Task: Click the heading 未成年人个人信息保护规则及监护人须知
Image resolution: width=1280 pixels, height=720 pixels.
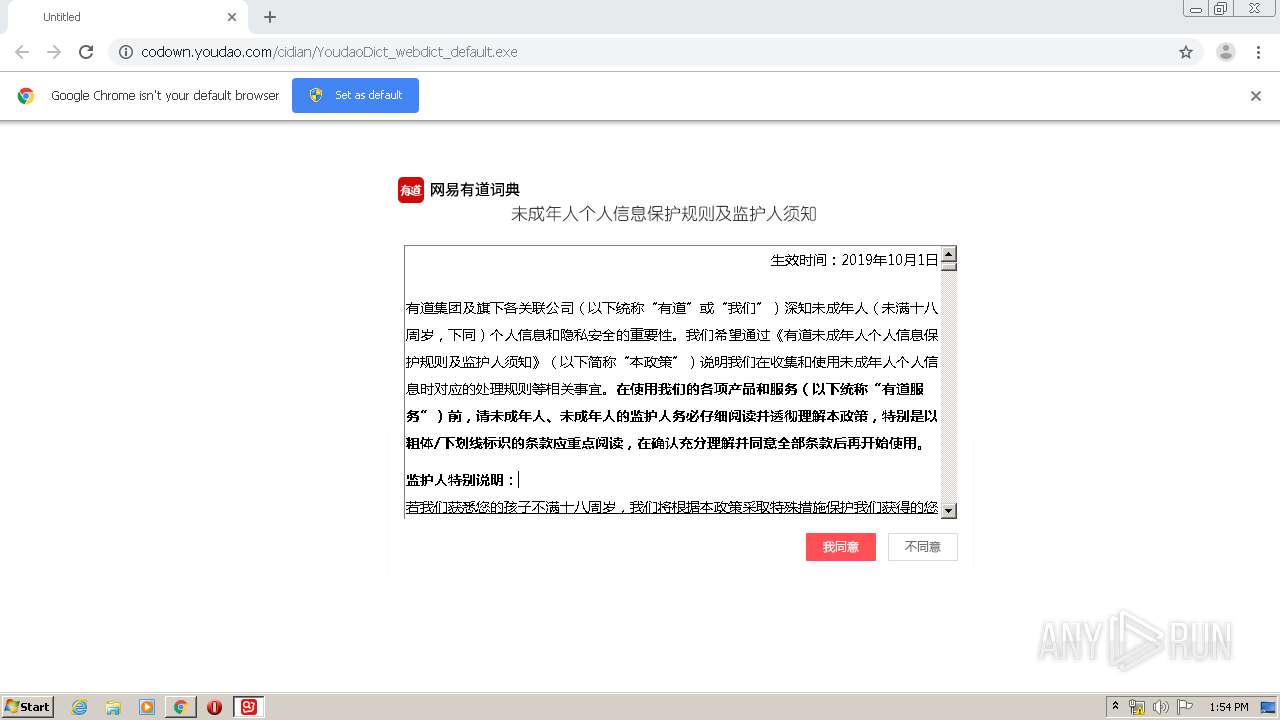Action: (664, 214)
